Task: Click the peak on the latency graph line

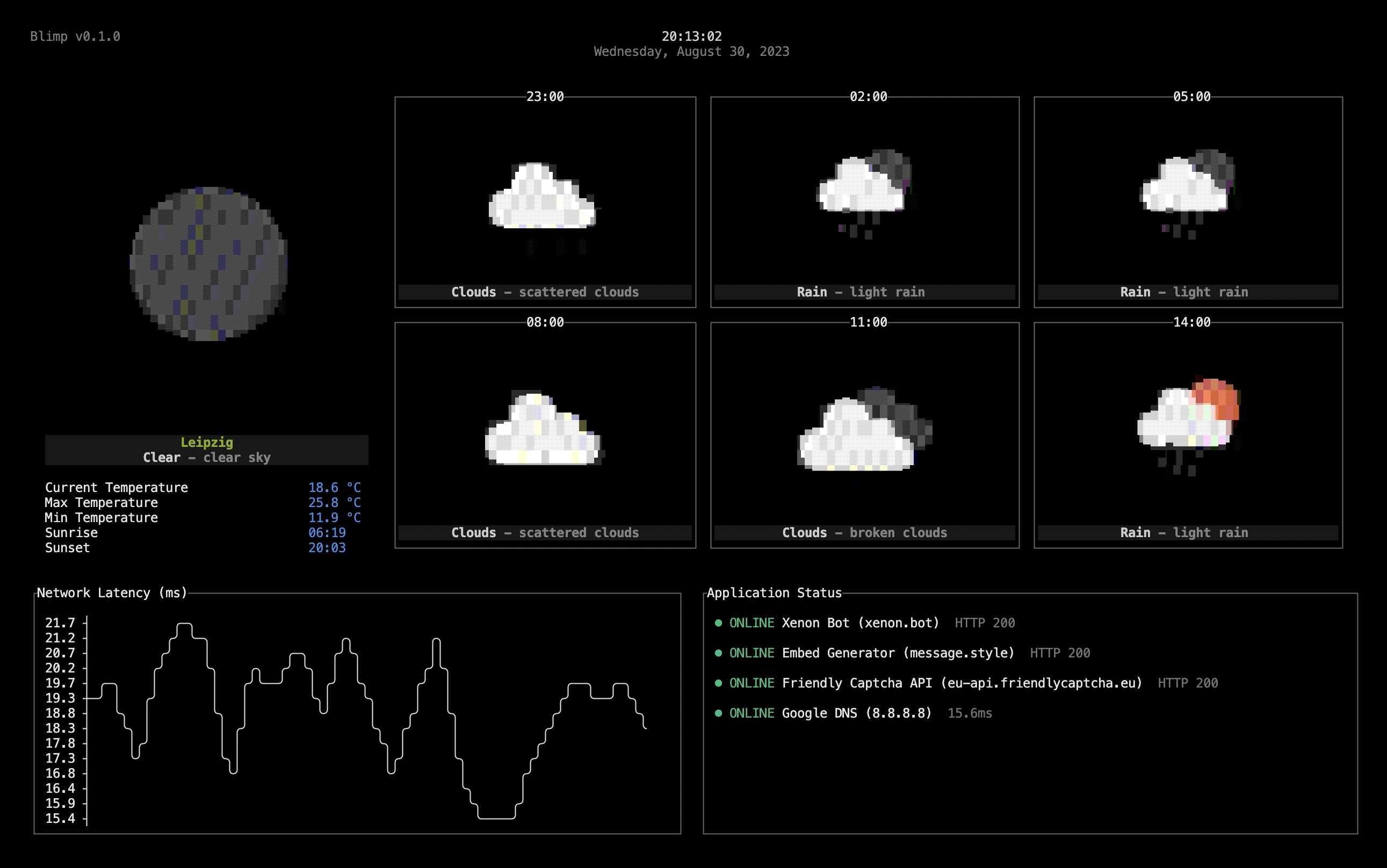Action: pyautogui.click(x=185, y=624)
